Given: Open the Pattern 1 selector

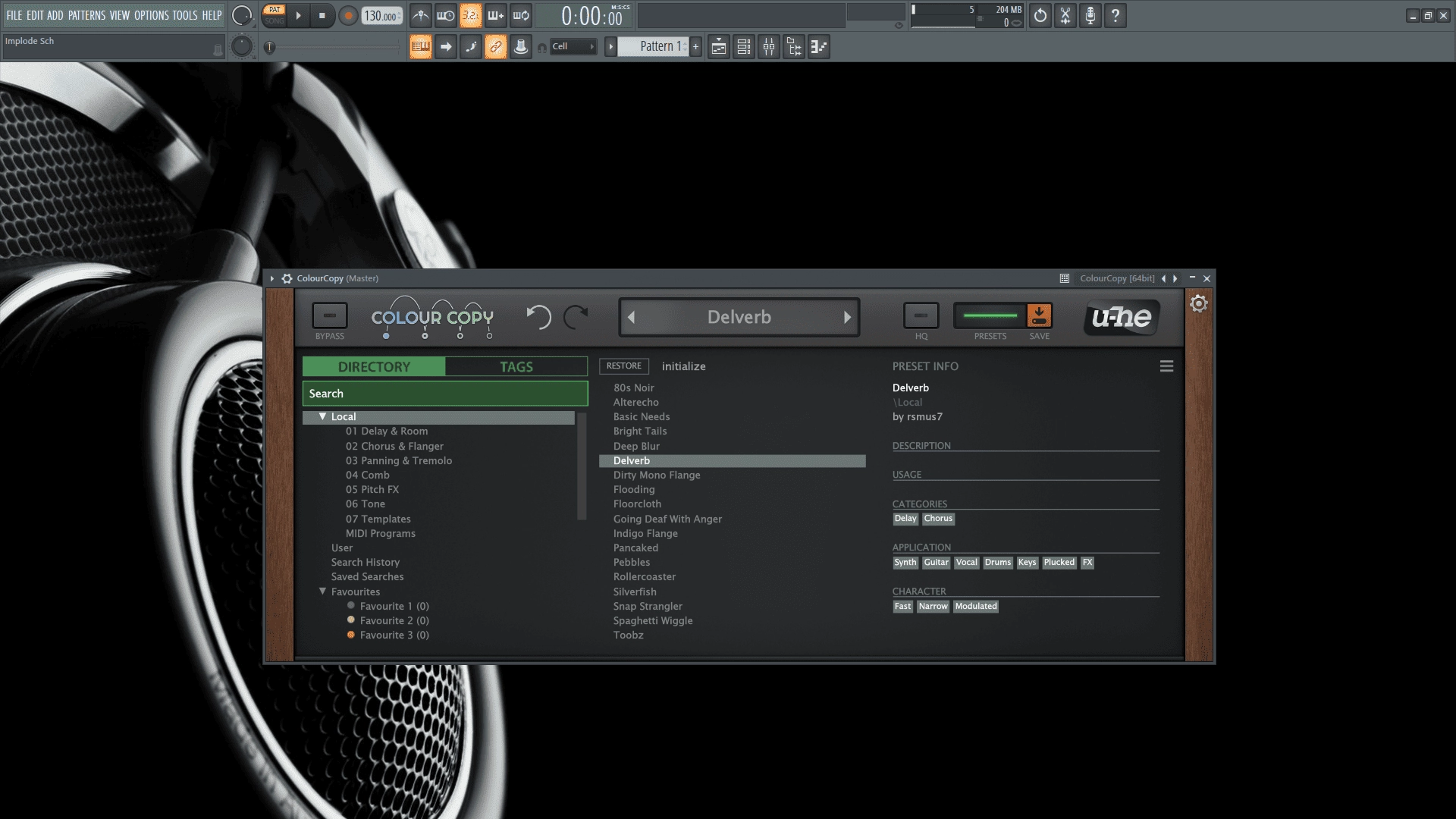Looking at the screenshot, I should point(653,46).
